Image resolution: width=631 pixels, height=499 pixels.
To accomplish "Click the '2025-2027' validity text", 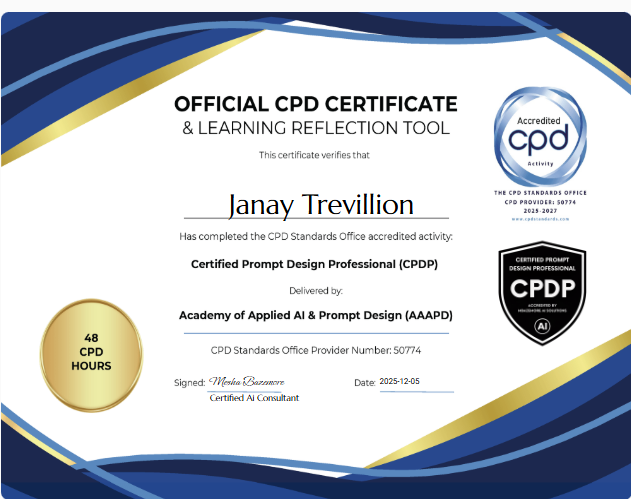I will point(540,211).
